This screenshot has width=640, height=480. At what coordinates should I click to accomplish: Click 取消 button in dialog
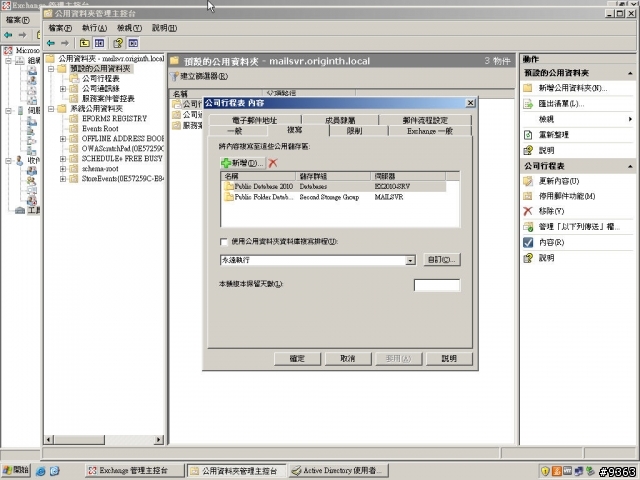348,358
